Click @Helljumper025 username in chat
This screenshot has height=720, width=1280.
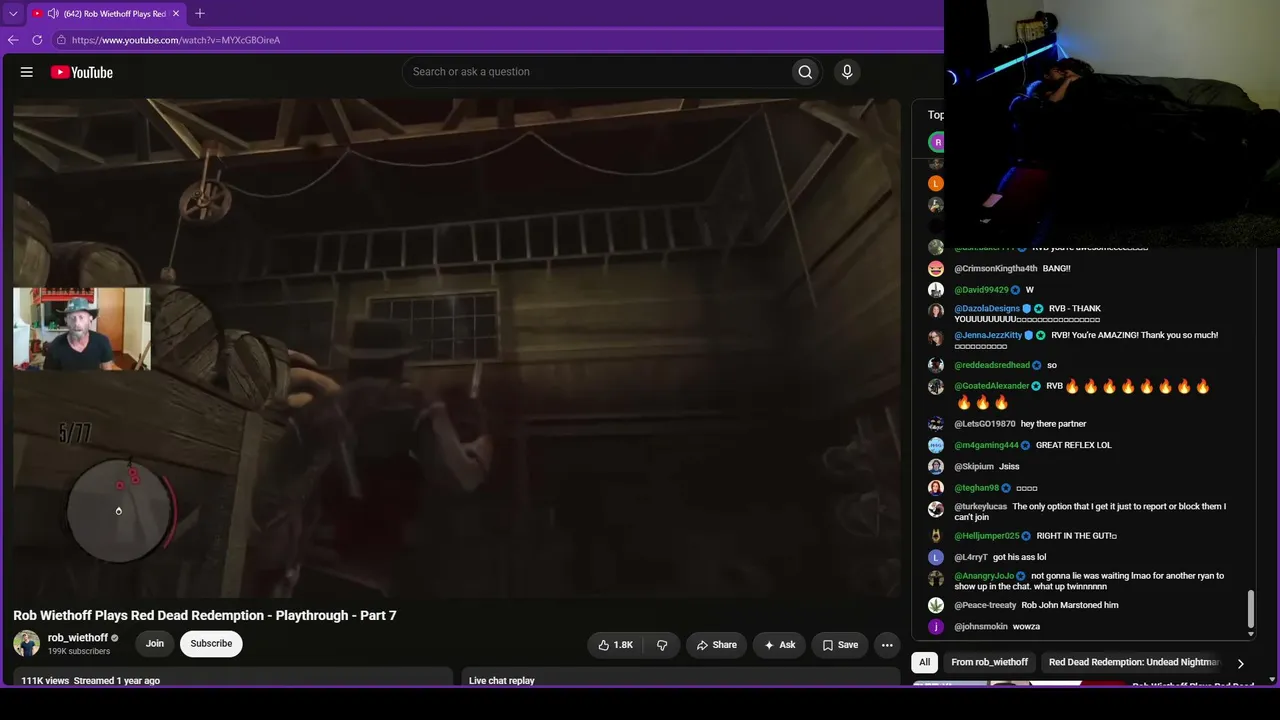pos(987,536)
